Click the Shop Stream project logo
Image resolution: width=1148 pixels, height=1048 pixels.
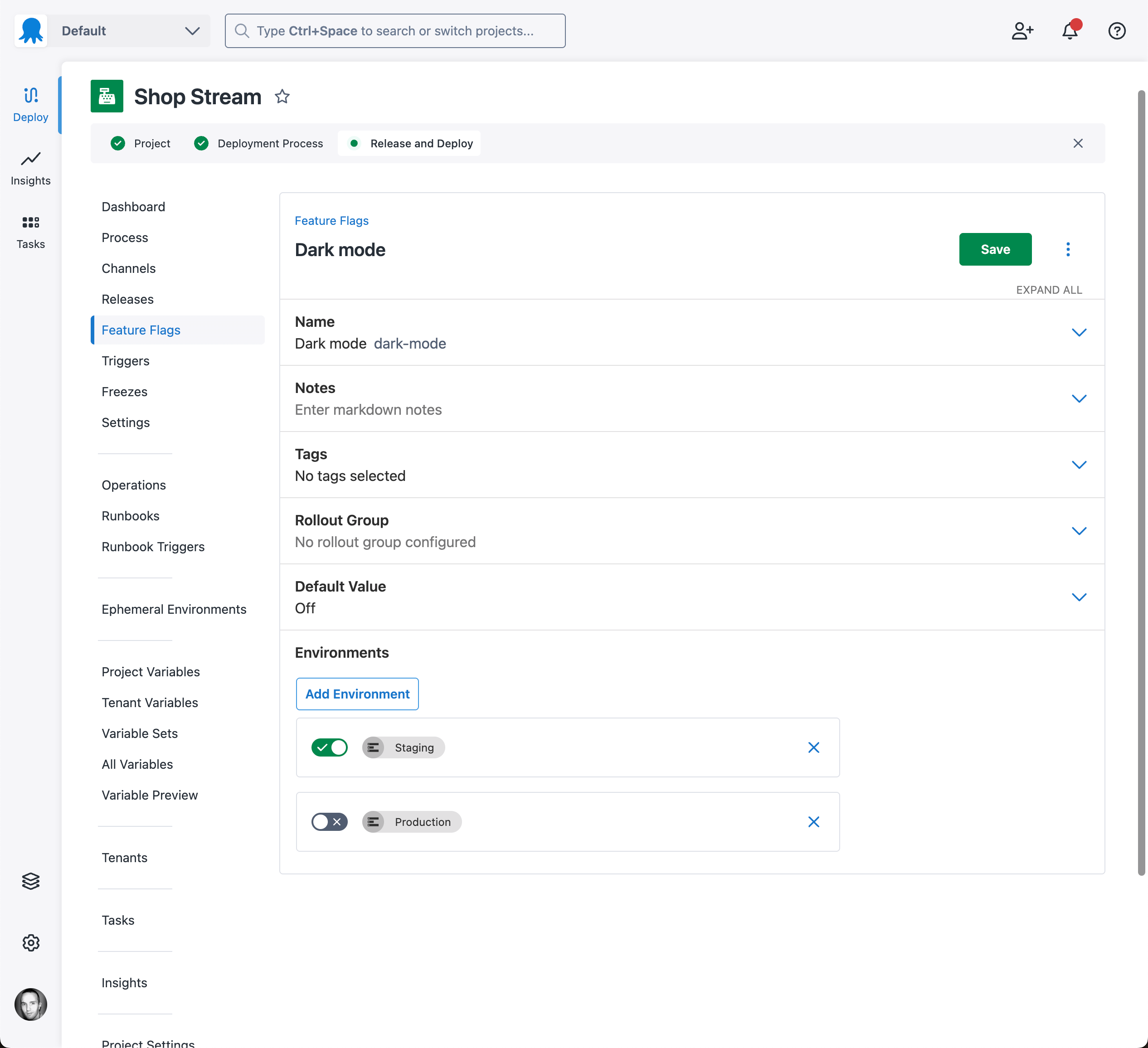107,96
